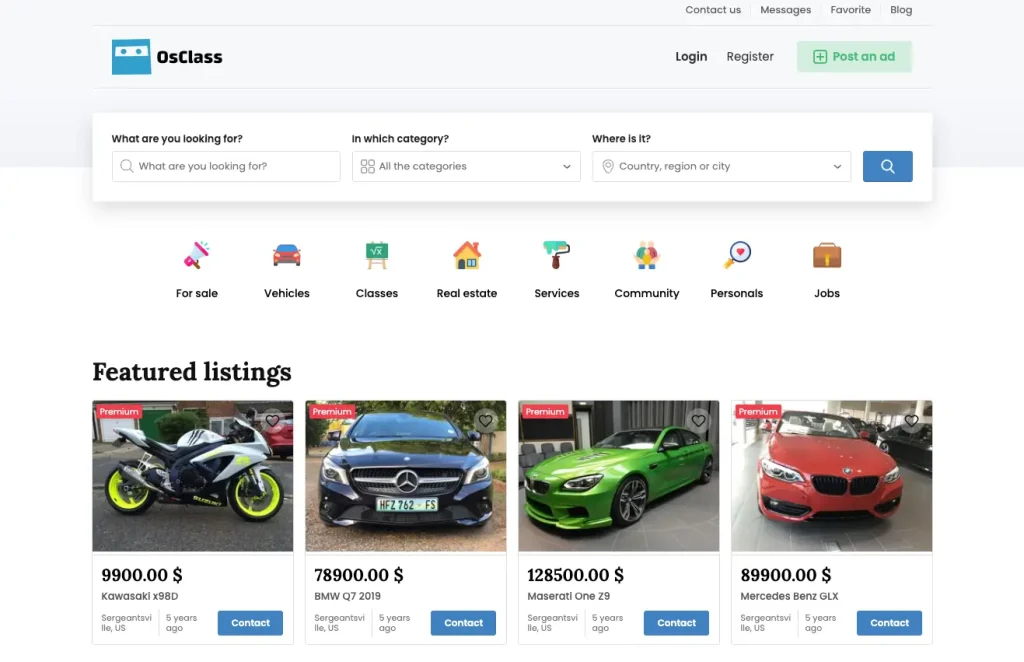The height and width of the screenshot is (662, 1024).
Task: Open the Community people icon
Action: click(x=647, y=255)
